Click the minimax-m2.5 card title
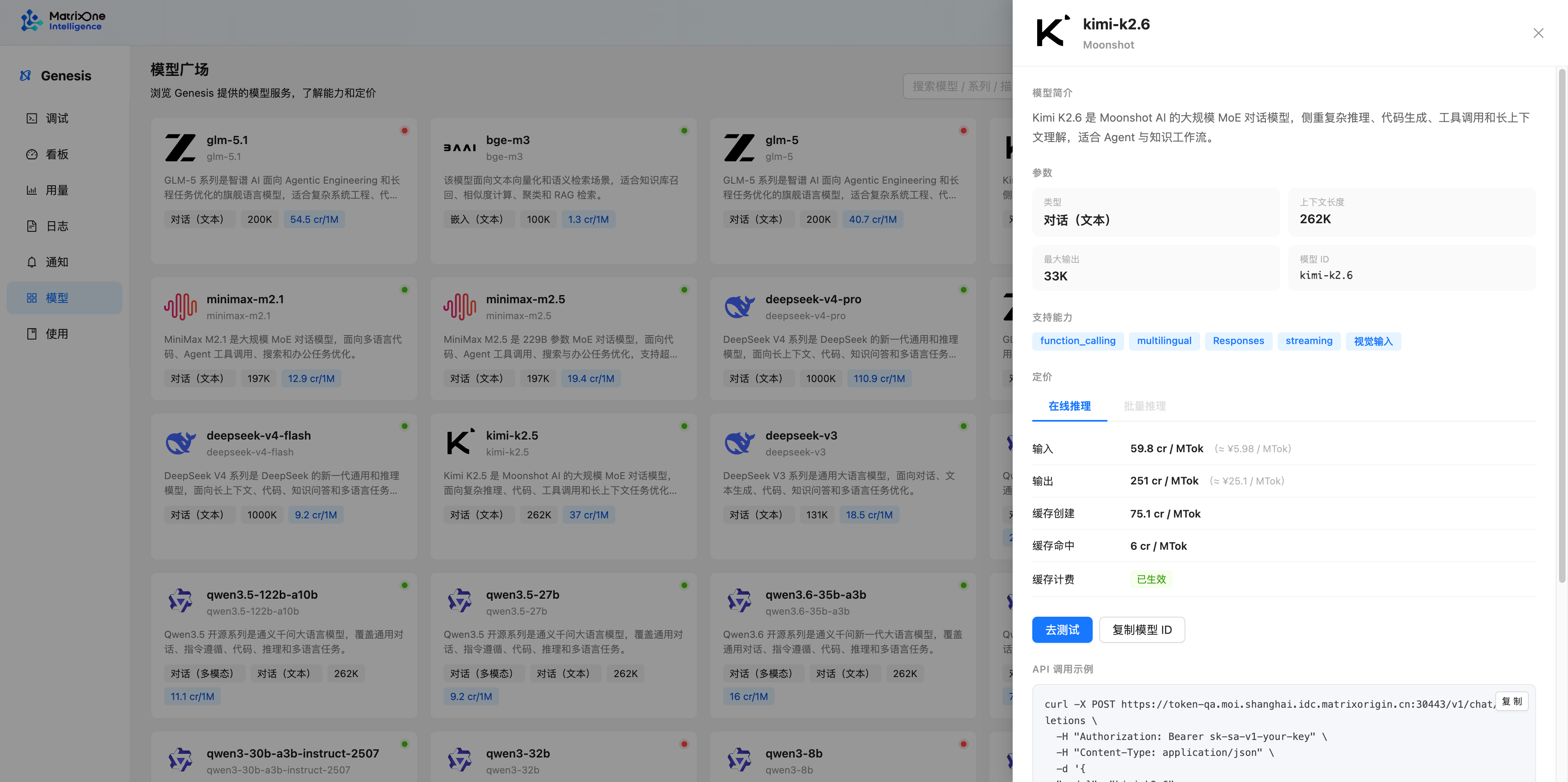 525,299
